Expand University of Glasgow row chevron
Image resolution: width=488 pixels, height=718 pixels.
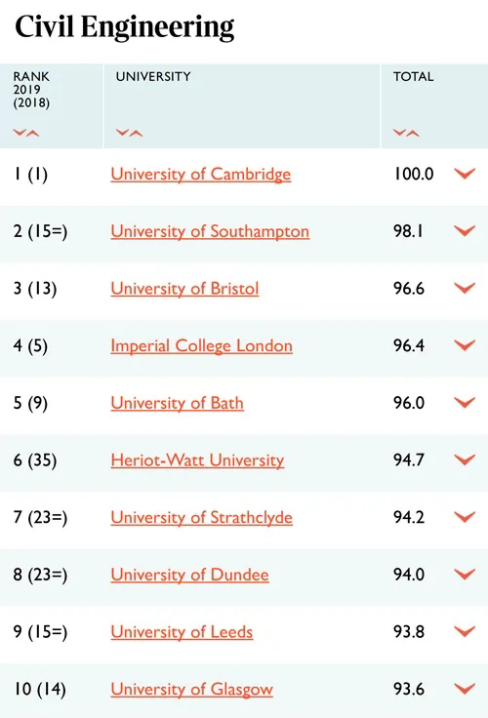pyautogui.click(x=465, y=689)
